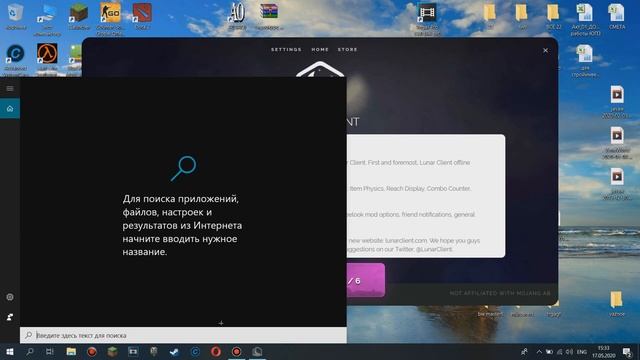The height and width of the screenshot is (360, 640).
Task: Launch Vegas Pro filmstrip desktop shortcut
Action: [x=427, y=19]
